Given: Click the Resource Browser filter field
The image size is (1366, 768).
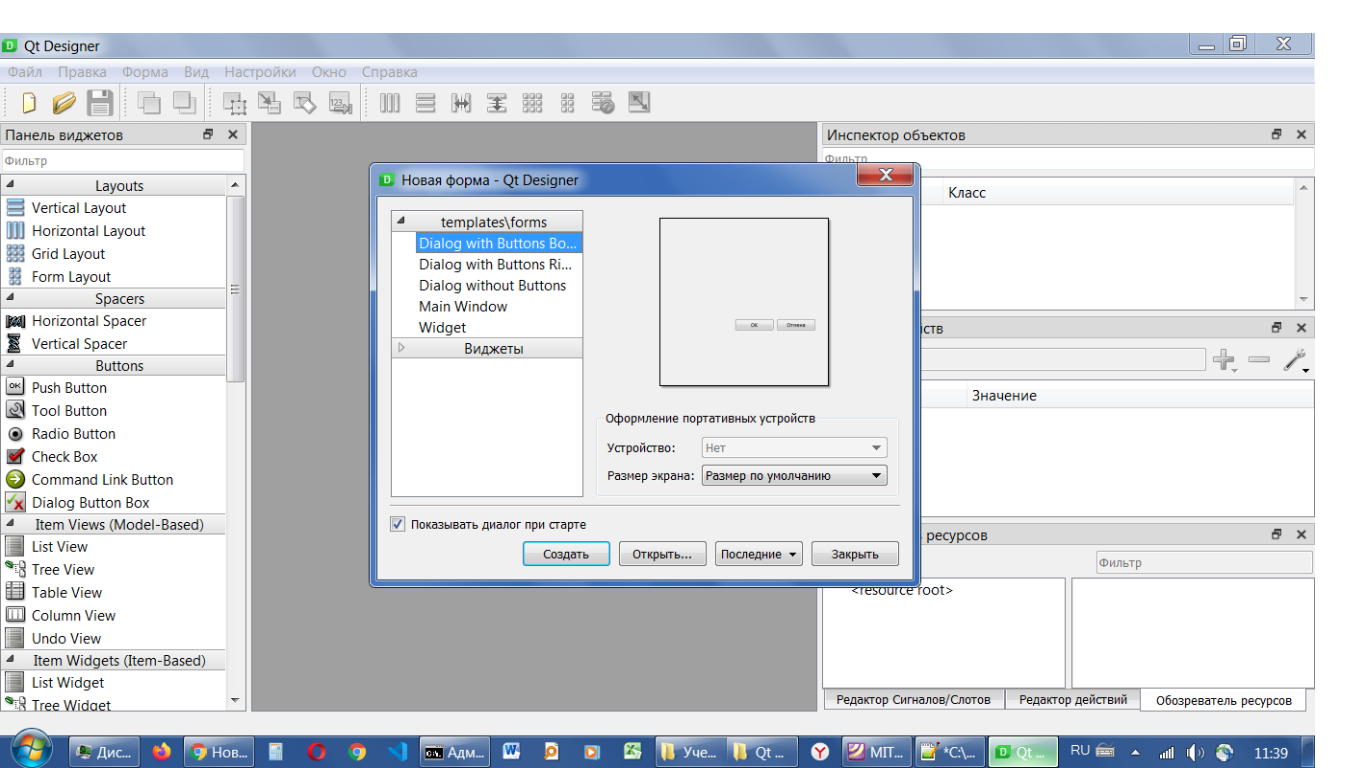Looking at the screenshot, I should [1204, 563].
